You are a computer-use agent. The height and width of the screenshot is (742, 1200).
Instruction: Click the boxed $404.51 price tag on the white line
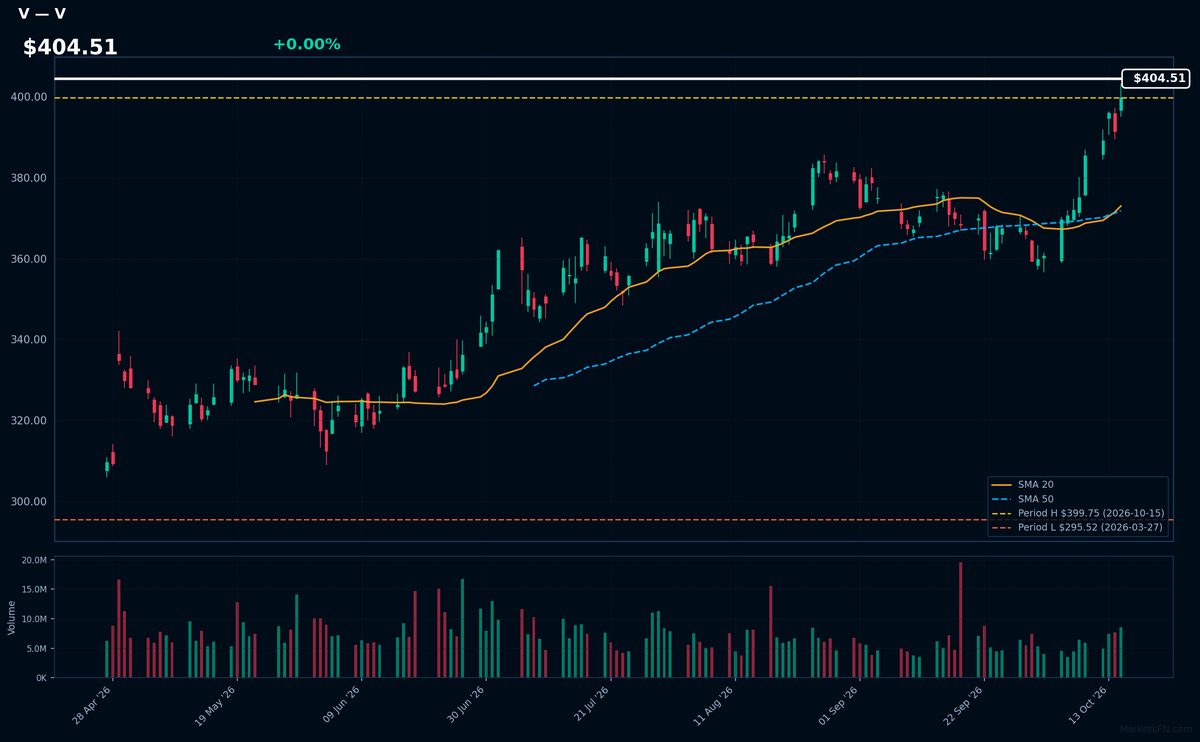click(x=1155, y=78)
